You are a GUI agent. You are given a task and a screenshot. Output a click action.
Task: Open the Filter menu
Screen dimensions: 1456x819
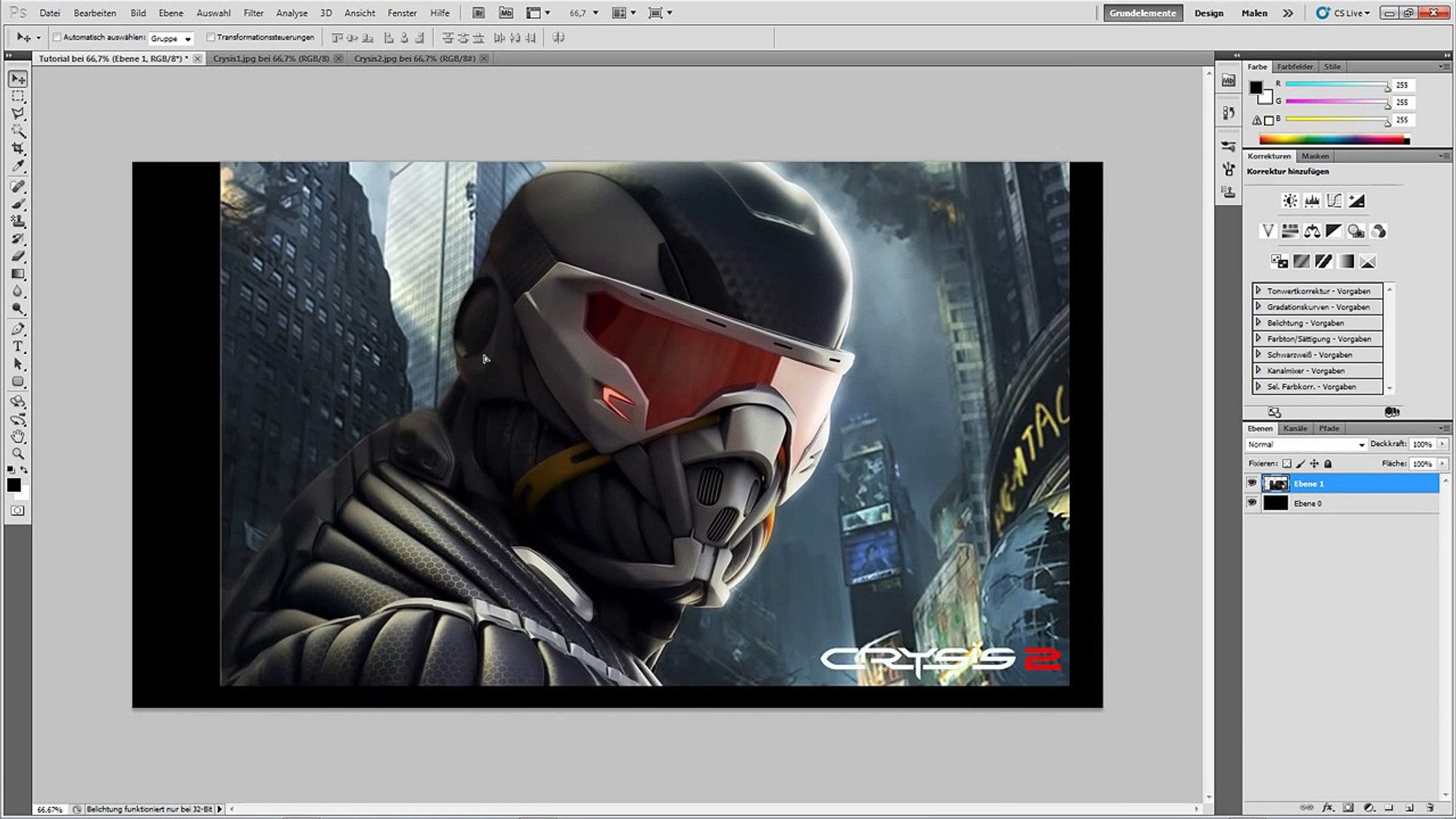coord(253,13)
